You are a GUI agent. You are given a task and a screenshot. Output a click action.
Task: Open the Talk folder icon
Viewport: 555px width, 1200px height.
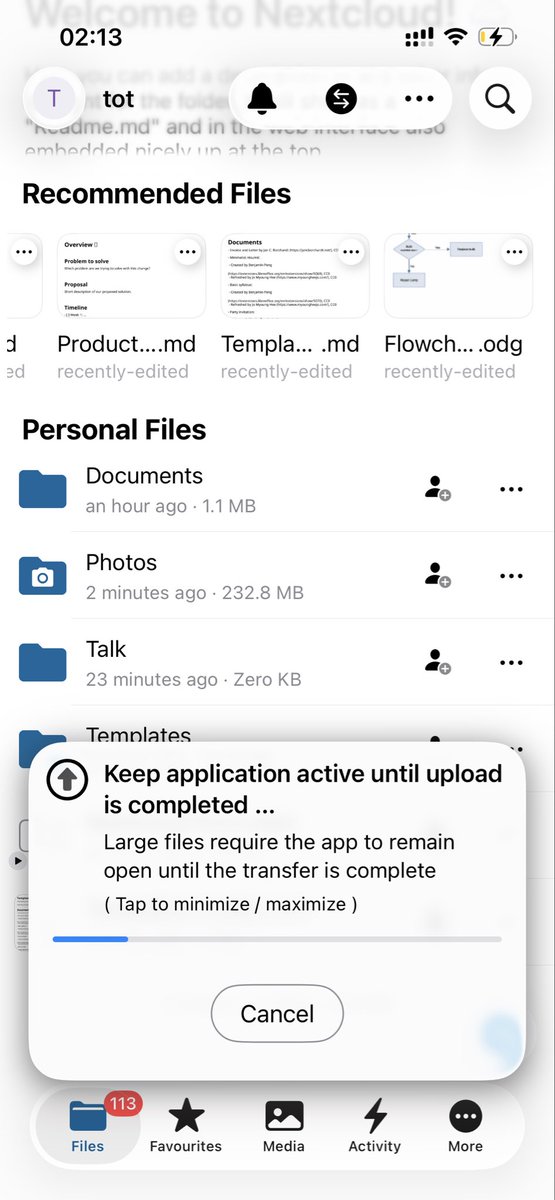coord(43,662)
